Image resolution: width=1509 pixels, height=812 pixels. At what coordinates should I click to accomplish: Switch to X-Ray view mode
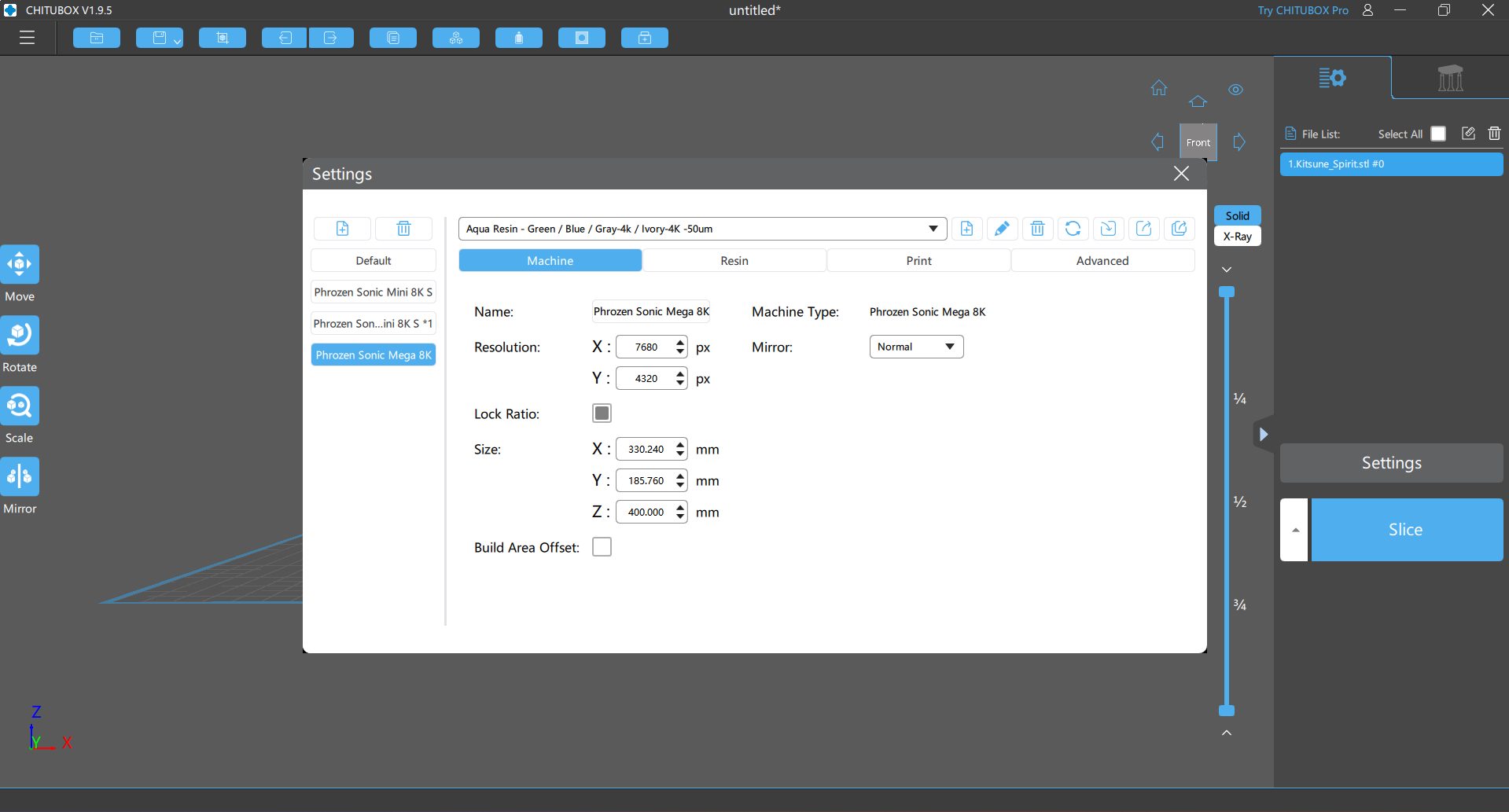click(1237, 237)
